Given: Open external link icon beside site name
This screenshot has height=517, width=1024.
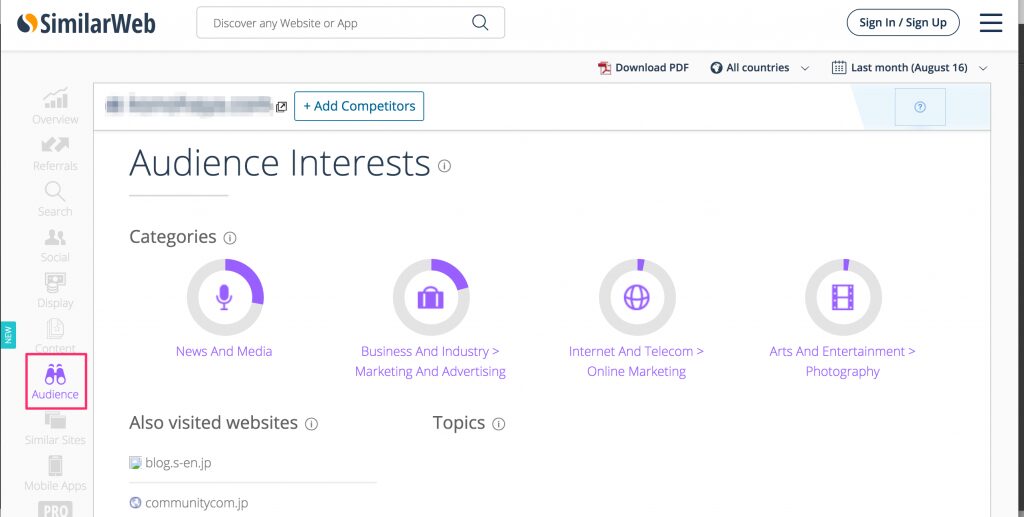Looking at the screenshot, I should (282, 107).
